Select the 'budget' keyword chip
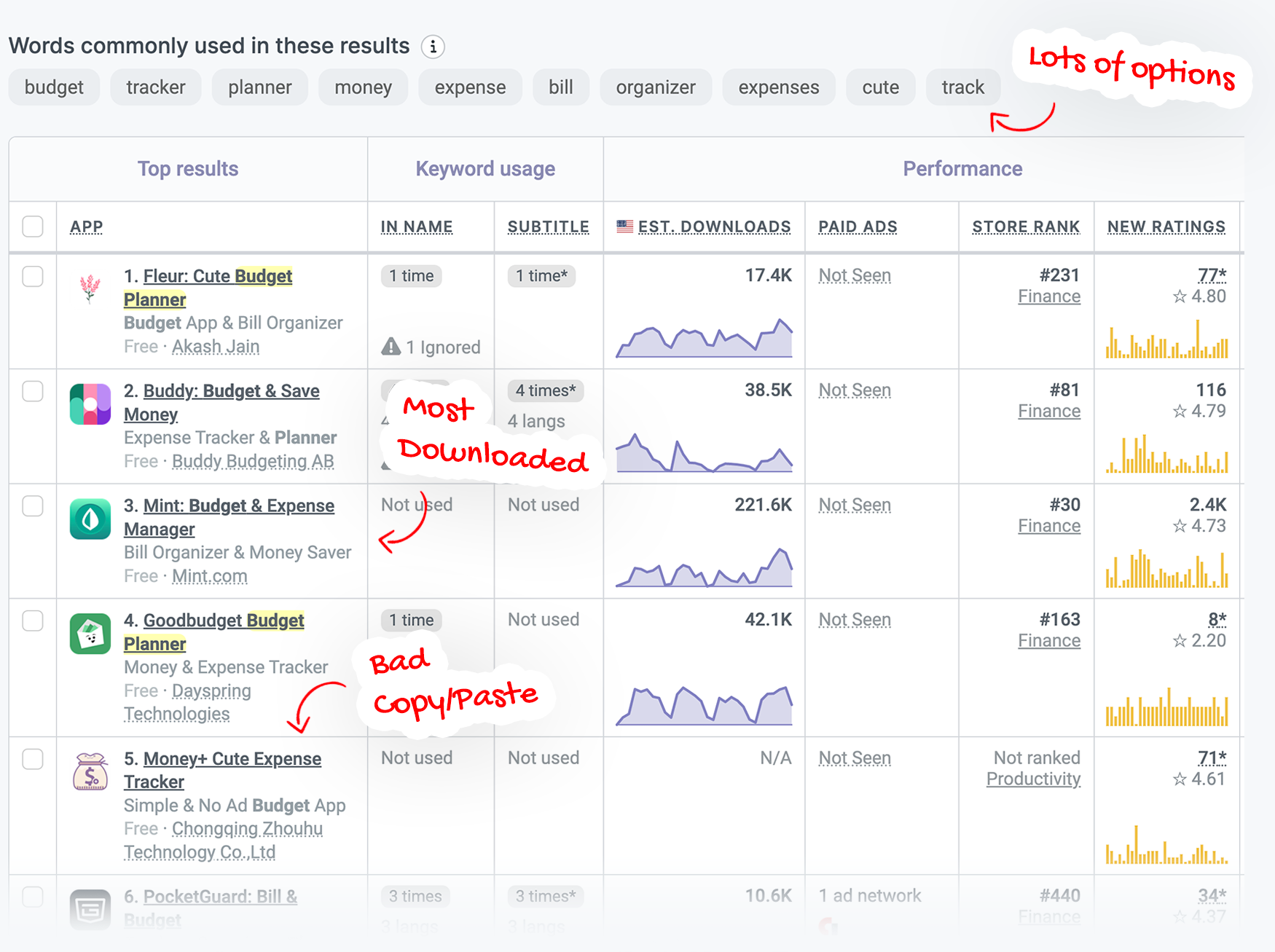 pyautogui.click(x=54, y=87)
